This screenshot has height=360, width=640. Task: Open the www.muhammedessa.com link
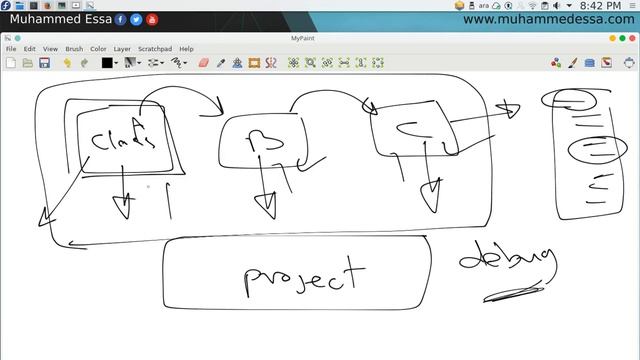549,19
